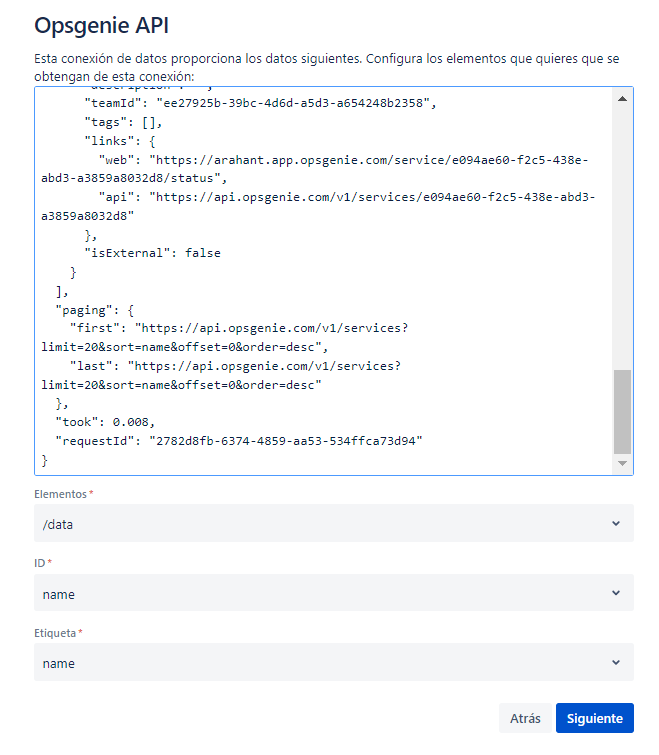The width and height of the screenshot is (659, 755).
Task: Click the JSON box scrollbar up arrow
Action: pyautogui.click(x=622, y=99)
